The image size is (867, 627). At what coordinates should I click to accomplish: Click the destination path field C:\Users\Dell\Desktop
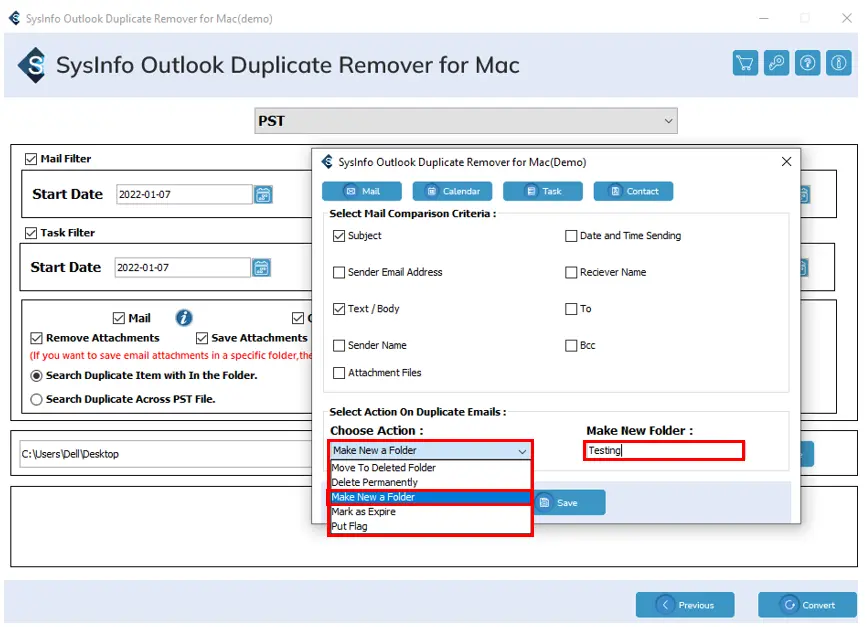tap(166, 454)
